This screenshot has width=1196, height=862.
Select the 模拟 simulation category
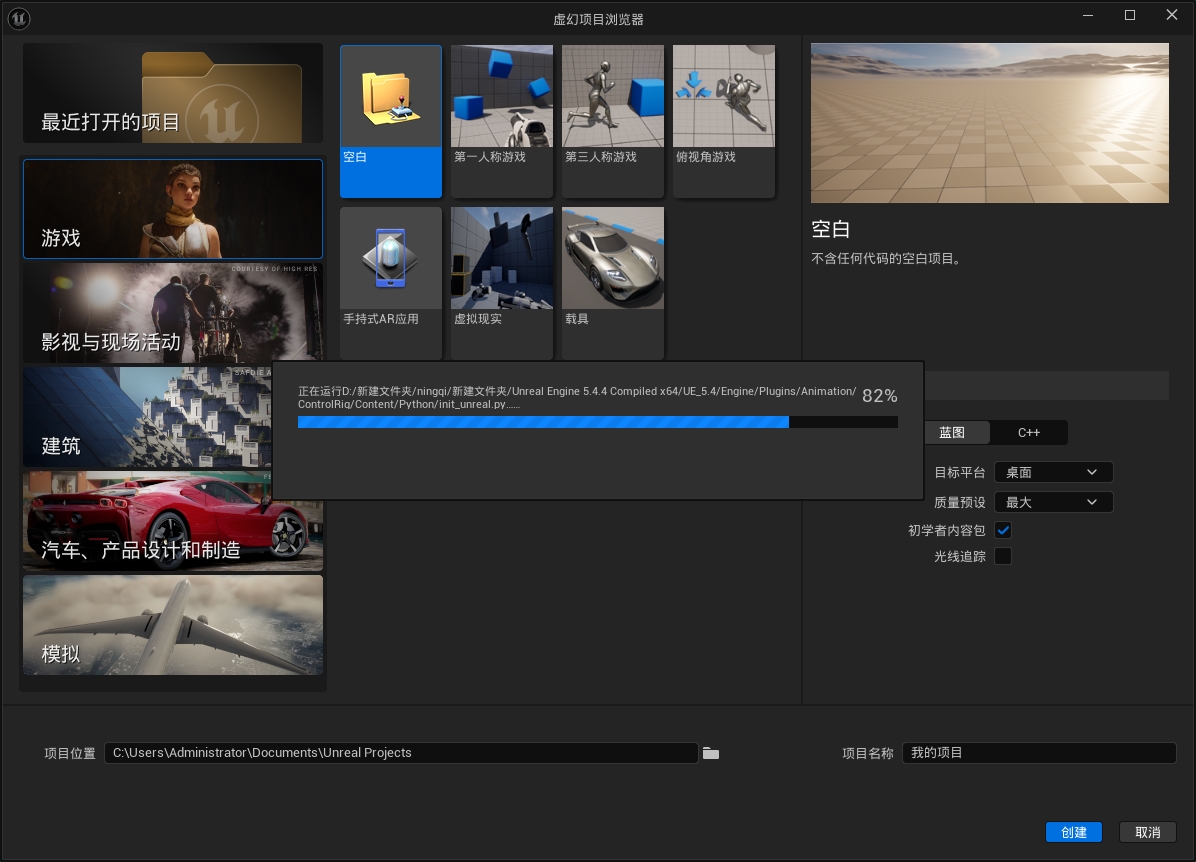(173, 625)
